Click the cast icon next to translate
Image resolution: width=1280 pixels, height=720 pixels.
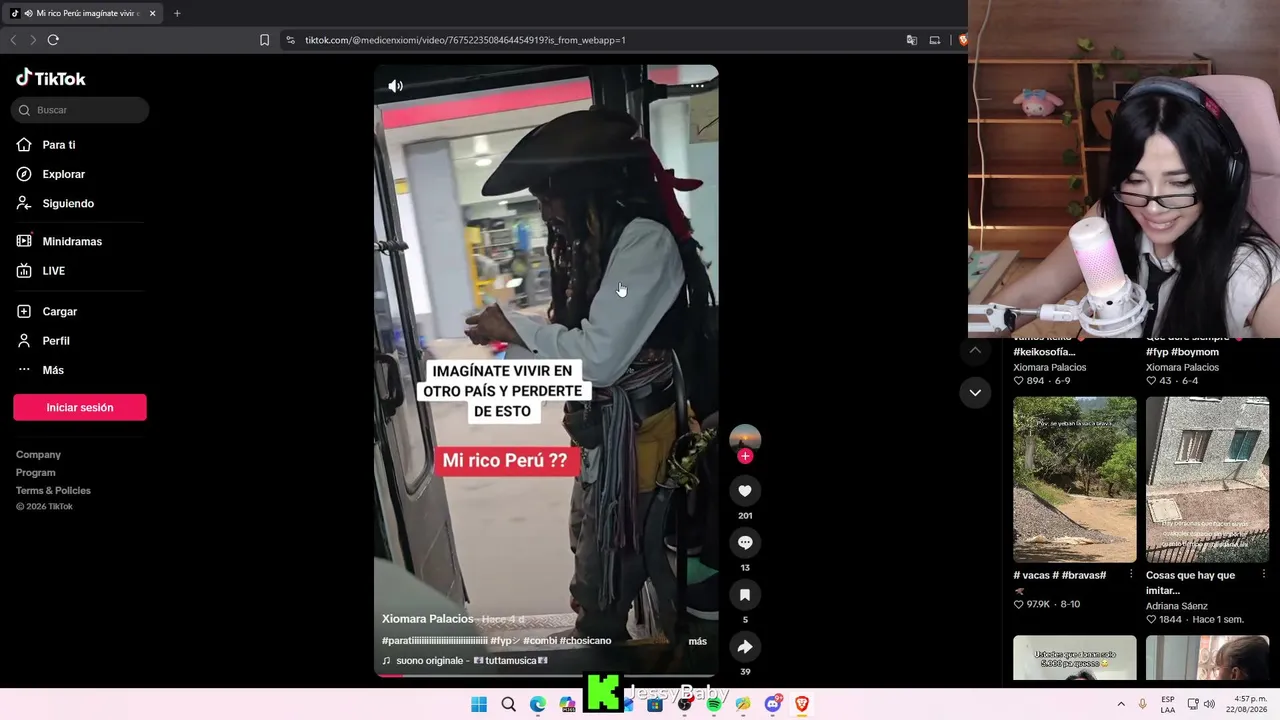pos(935,40)
